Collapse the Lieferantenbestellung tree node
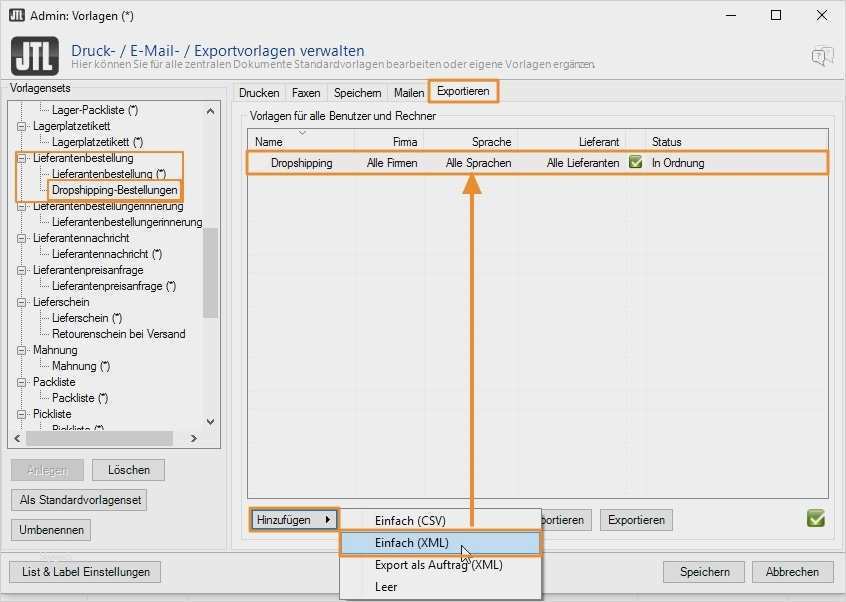 [x=22, y=158]
